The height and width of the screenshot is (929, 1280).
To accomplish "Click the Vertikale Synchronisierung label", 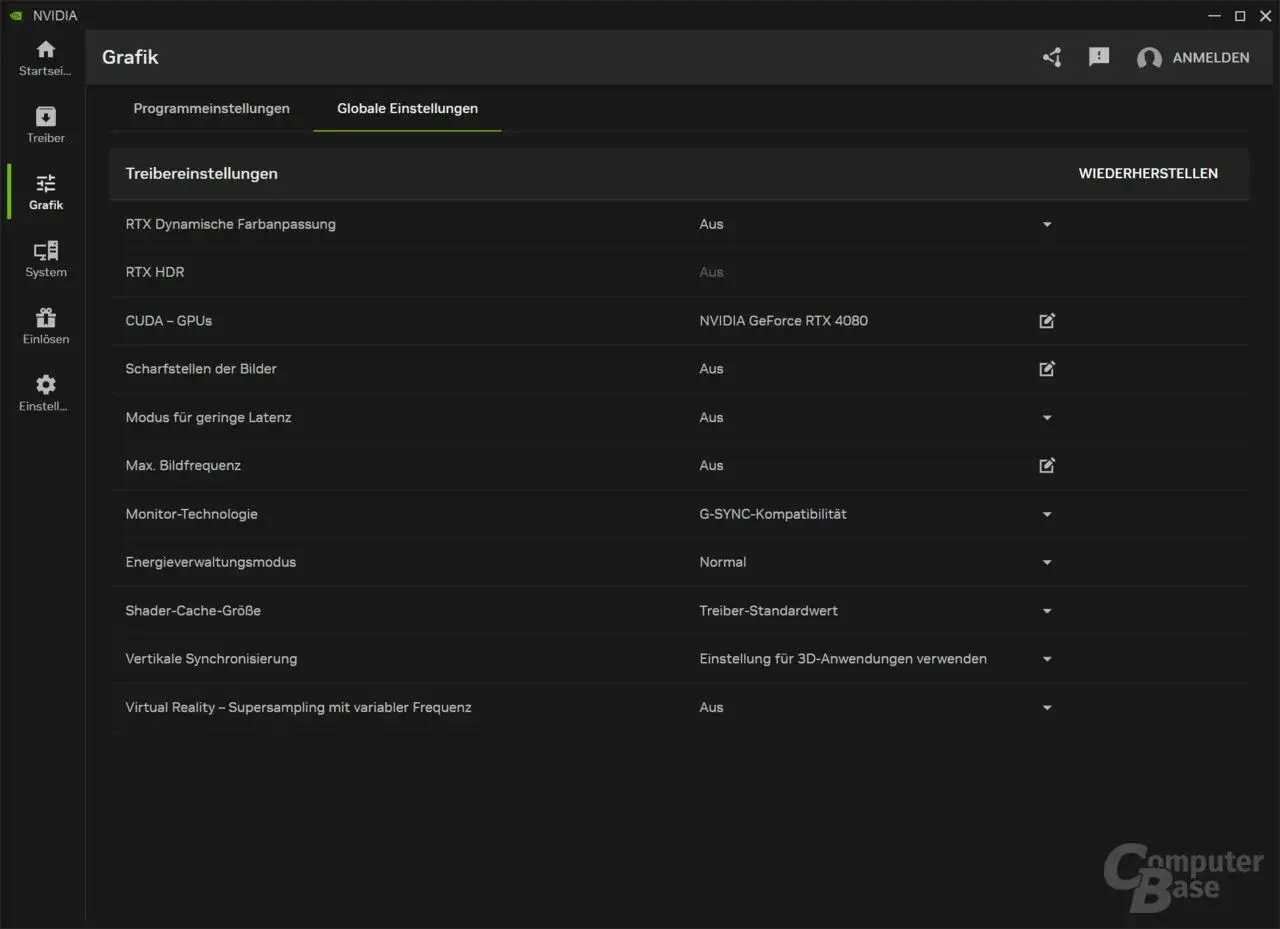I will pos(211,659).
